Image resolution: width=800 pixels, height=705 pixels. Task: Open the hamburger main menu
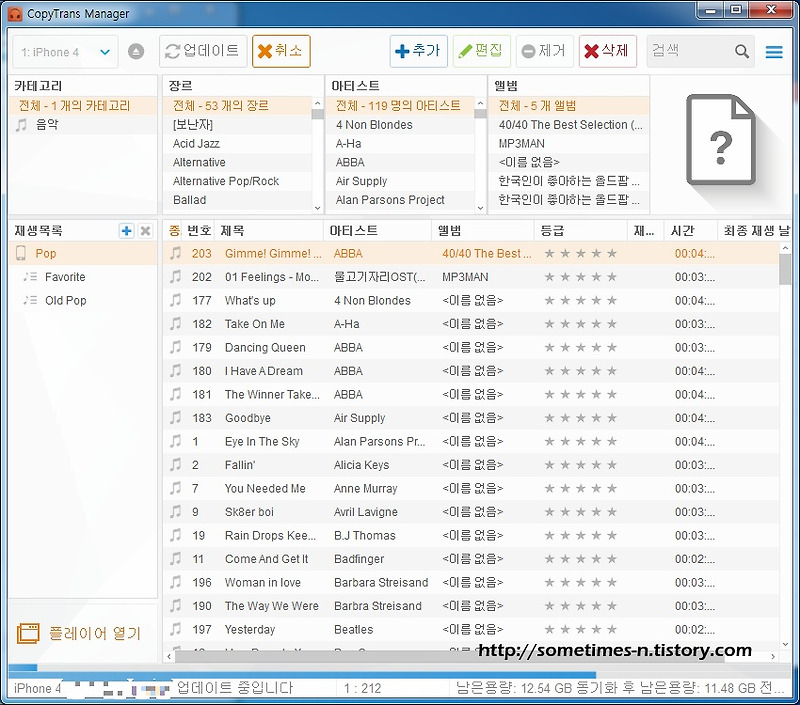tap(774, 52)
